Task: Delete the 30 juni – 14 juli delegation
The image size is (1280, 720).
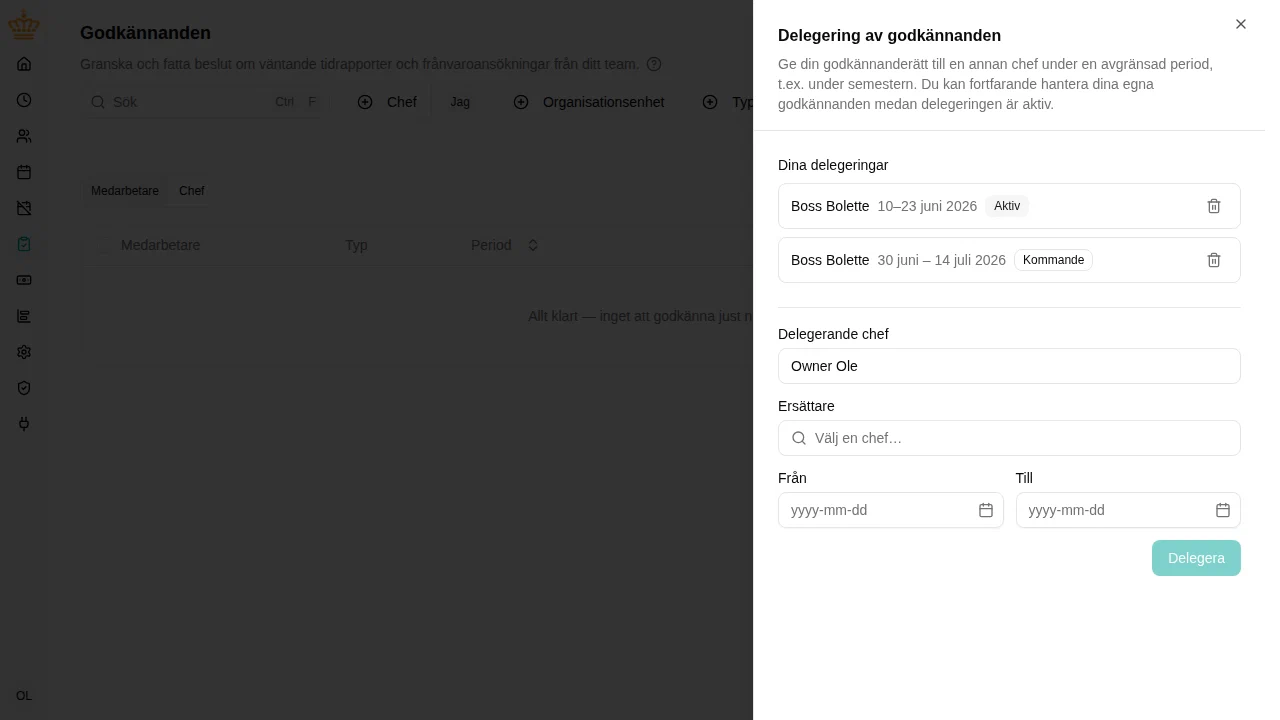Action: click(x=1214, y=260)
